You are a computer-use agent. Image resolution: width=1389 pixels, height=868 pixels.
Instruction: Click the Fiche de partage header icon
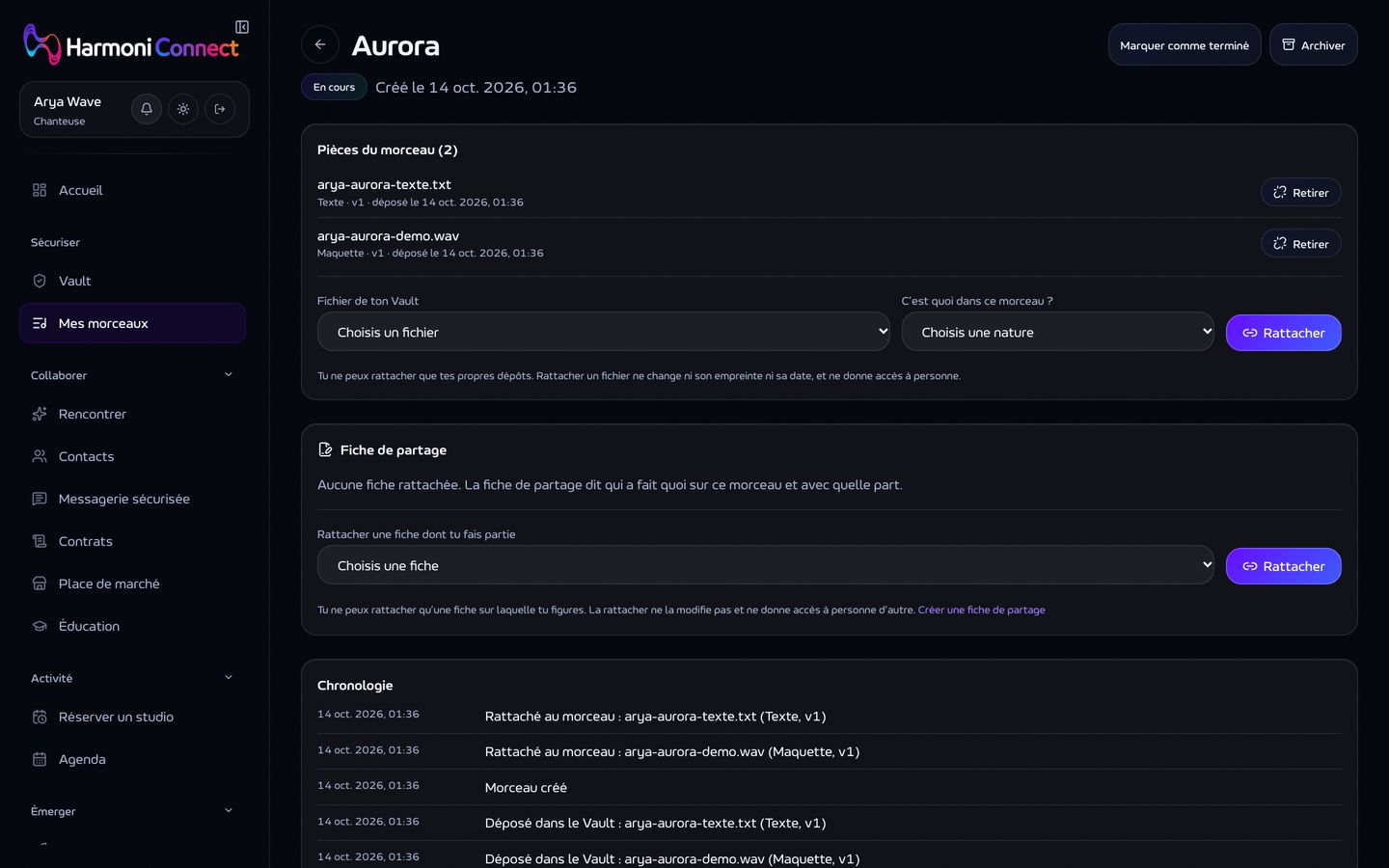click(x=325, y=449)
